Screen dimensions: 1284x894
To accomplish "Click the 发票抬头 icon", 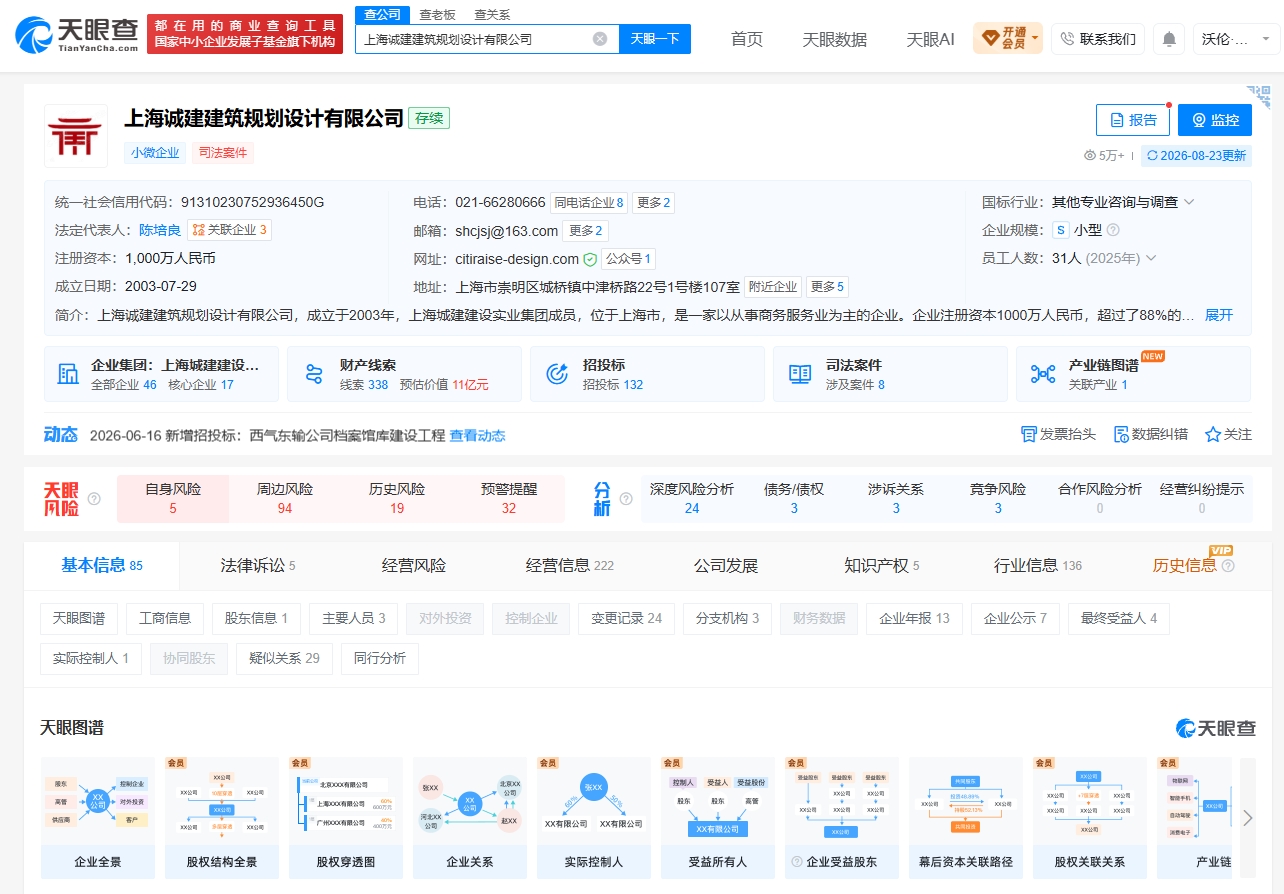I will 1028,434.
